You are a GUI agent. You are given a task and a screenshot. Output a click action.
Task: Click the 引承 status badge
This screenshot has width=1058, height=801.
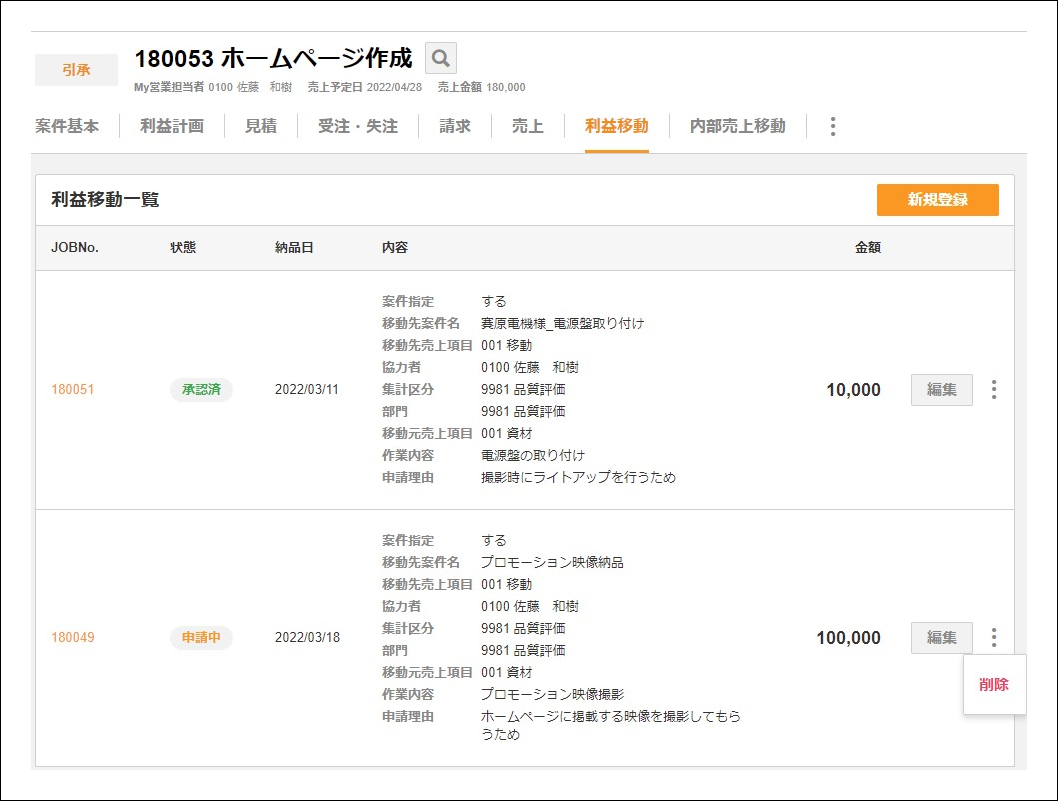tap(76, 69)
